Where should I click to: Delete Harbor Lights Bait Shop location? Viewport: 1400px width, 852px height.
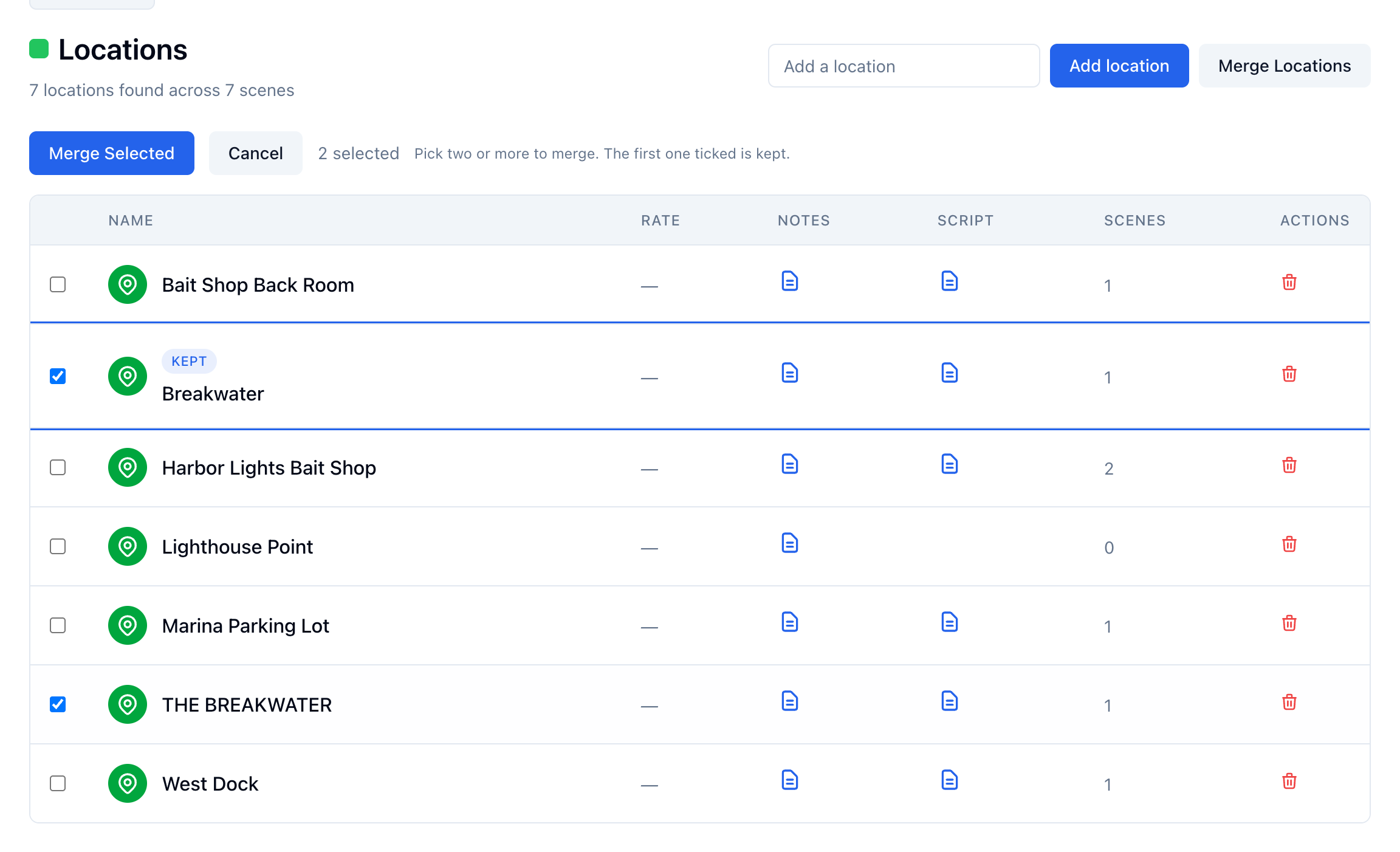[x=1289, y=466]
